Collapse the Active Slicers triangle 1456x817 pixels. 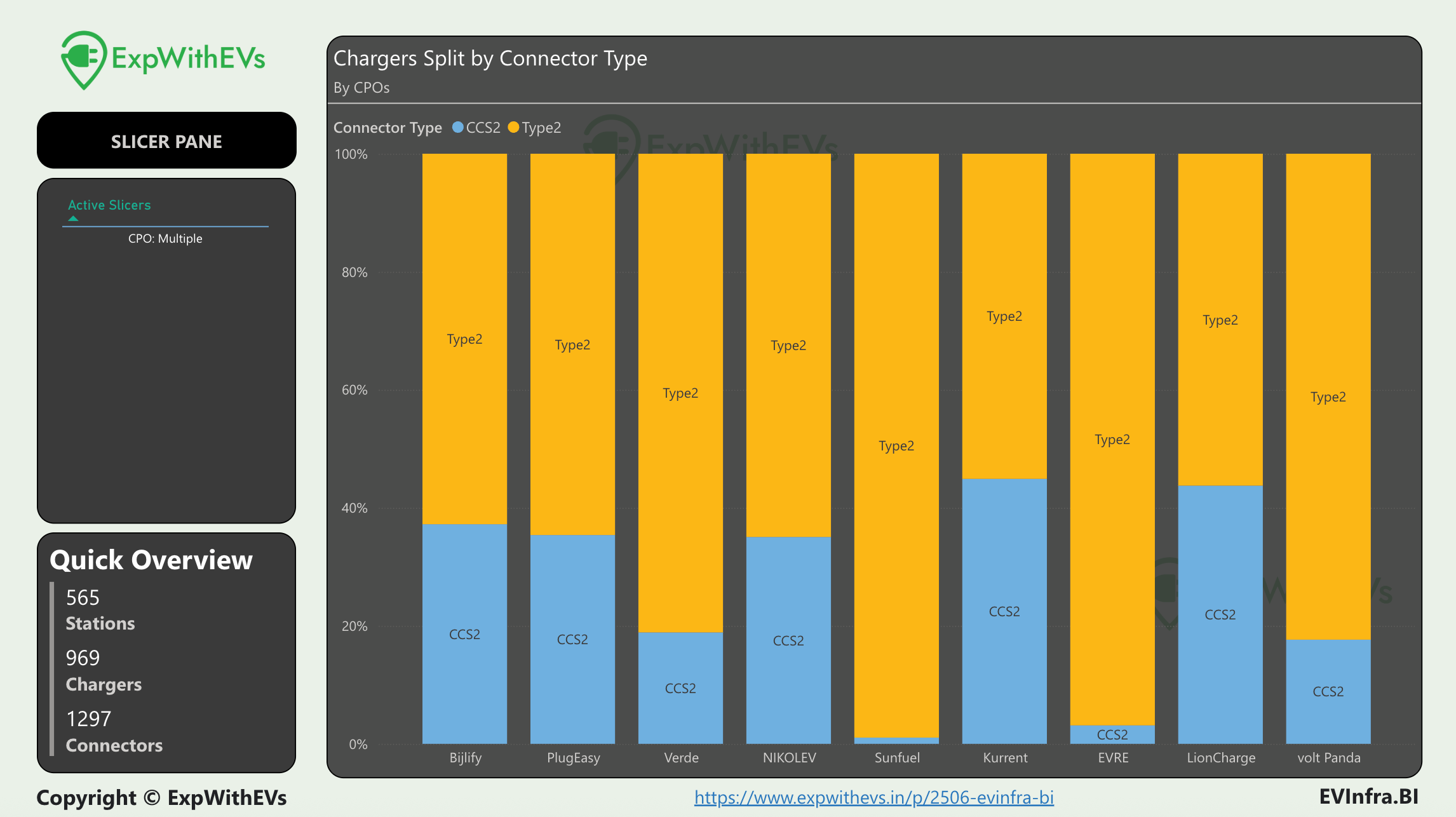pos(73,219)
